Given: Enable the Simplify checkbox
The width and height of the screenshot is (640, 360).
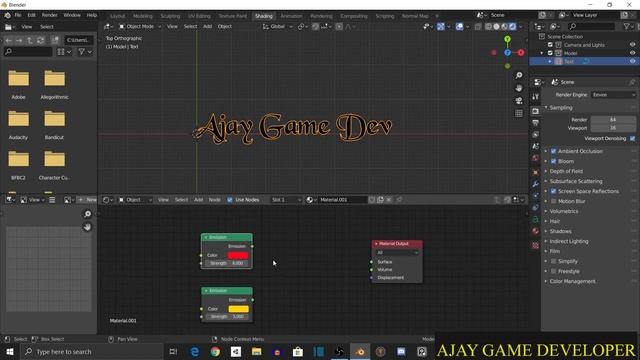Looking at the screenshot, I should click(x=553, y=261).
